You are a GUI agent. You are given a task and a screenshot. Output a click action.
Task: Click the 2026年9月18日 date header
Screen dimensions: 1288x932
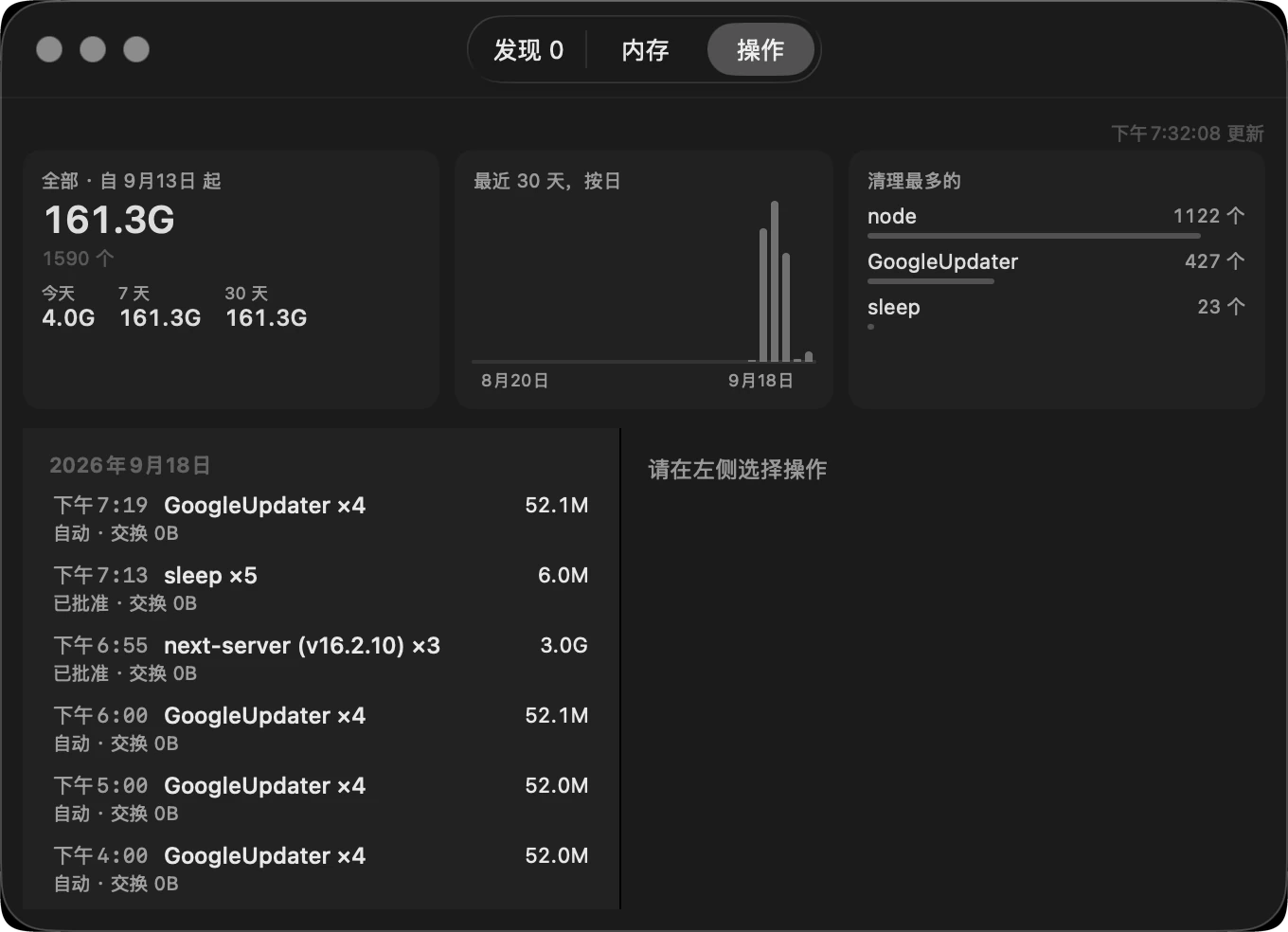(x=130, y=465)
